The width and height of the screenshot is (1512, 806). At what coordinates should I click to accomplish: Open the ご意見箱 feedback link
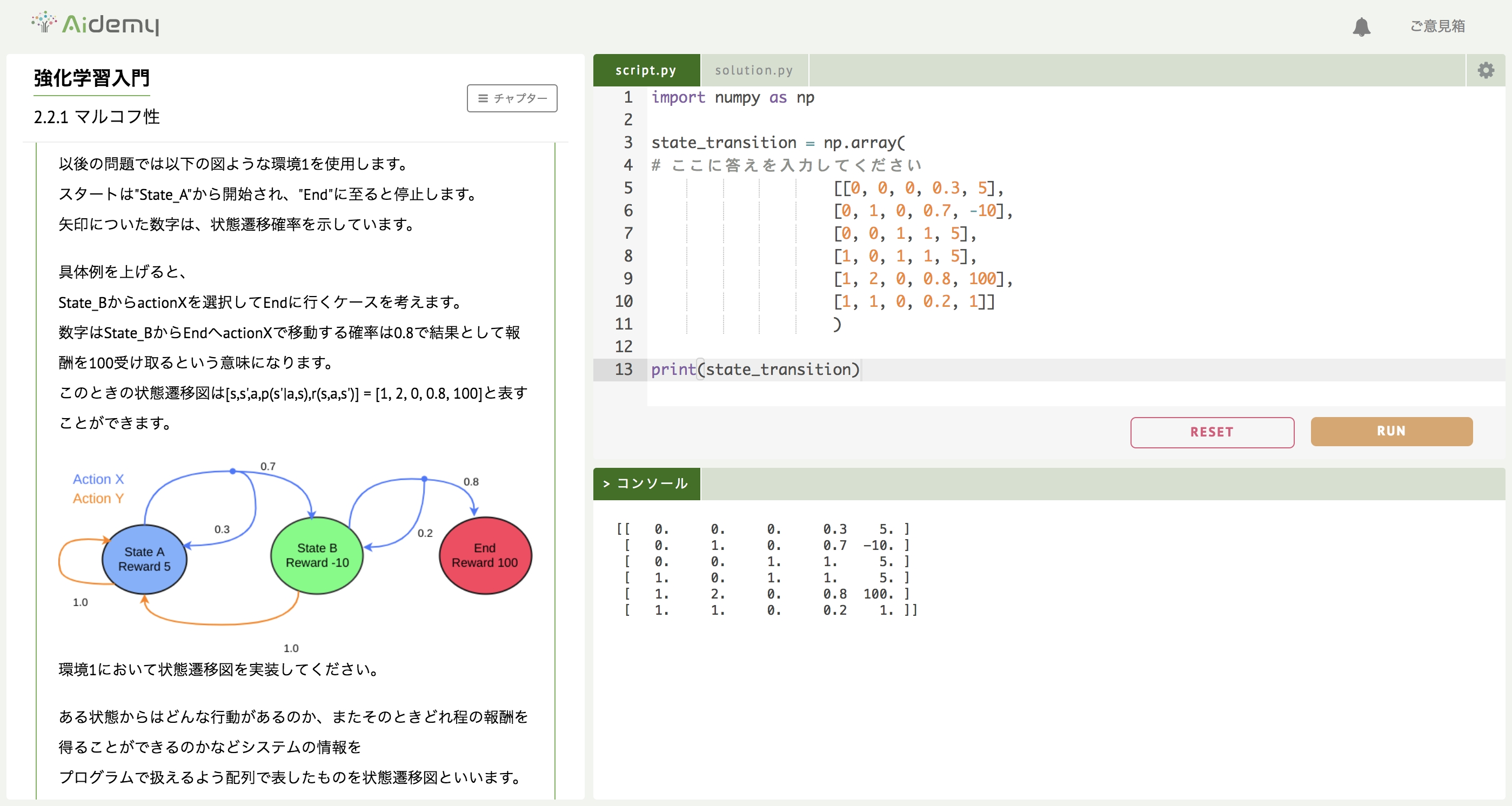(x=1437, y=26)
